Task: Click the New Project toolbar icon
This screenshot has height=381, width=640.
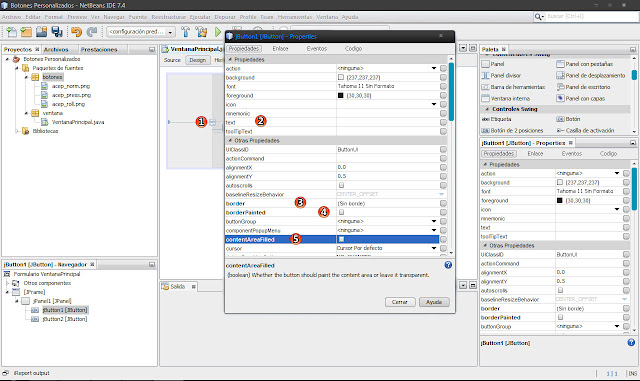Action: pos(26,31)
